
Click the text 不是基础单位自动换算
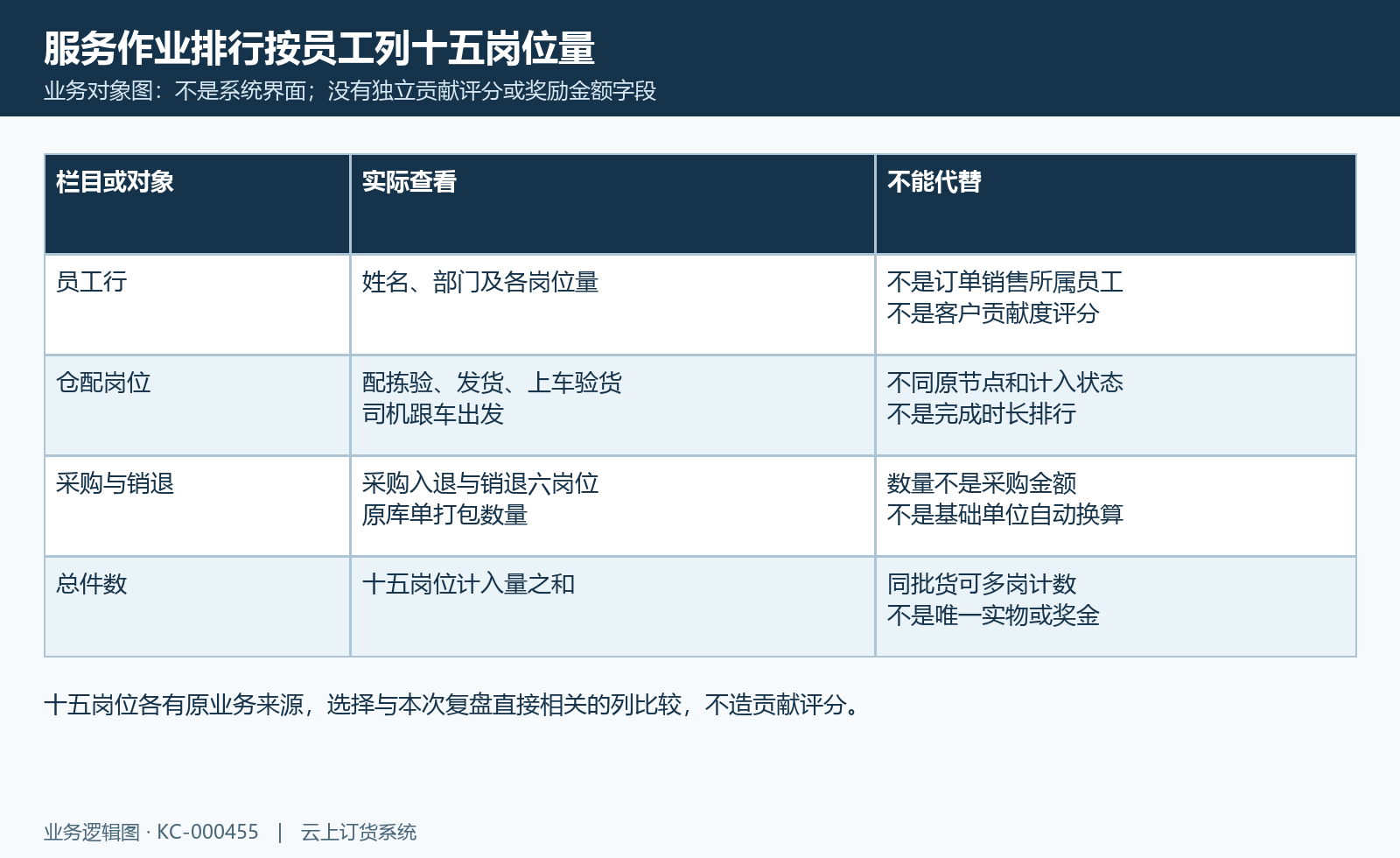(x=1005, y=515)
